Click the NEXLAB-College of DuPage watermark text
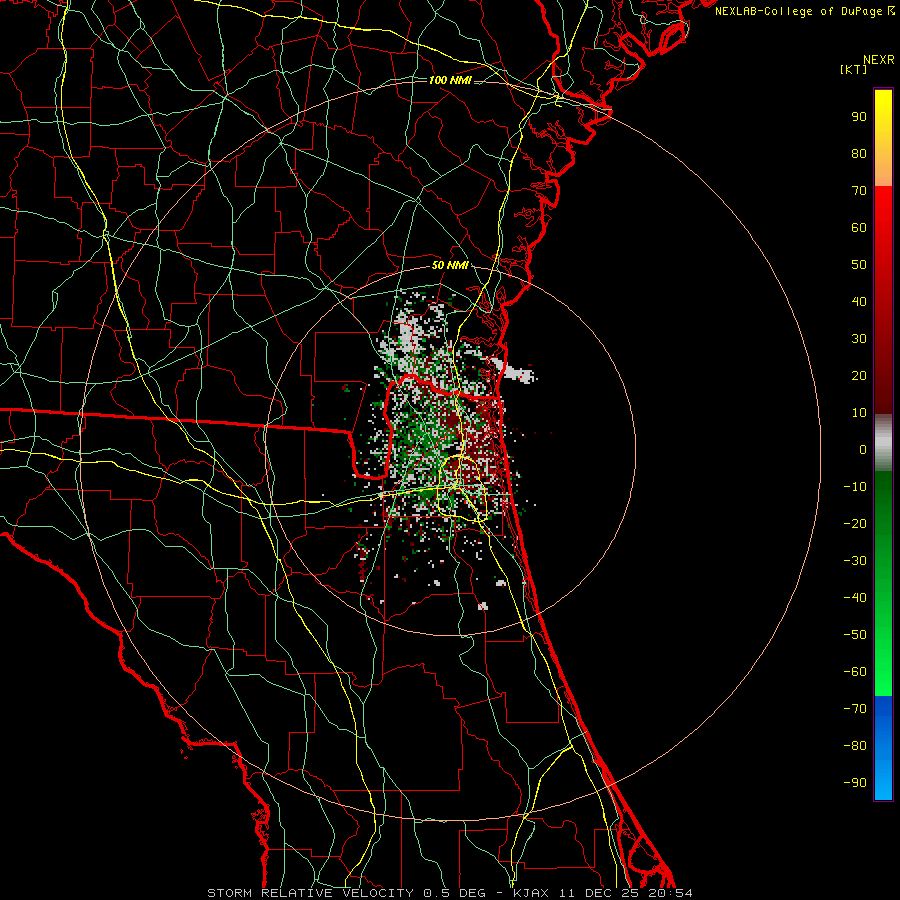This screenshot has height=900, width=900. click(x=805, y=11)
